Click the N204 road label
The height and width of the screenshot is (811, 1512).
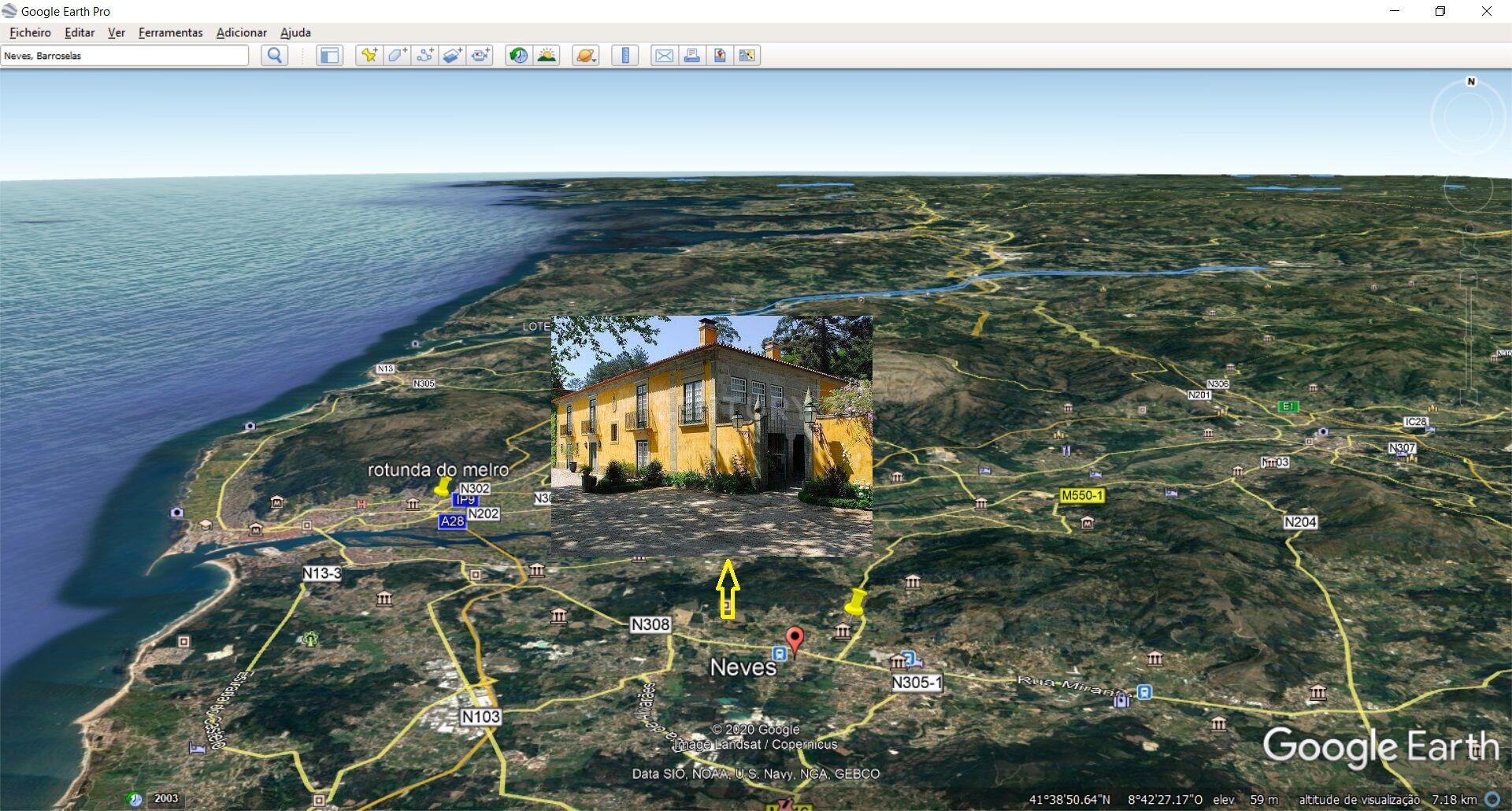click(1300, 522)
